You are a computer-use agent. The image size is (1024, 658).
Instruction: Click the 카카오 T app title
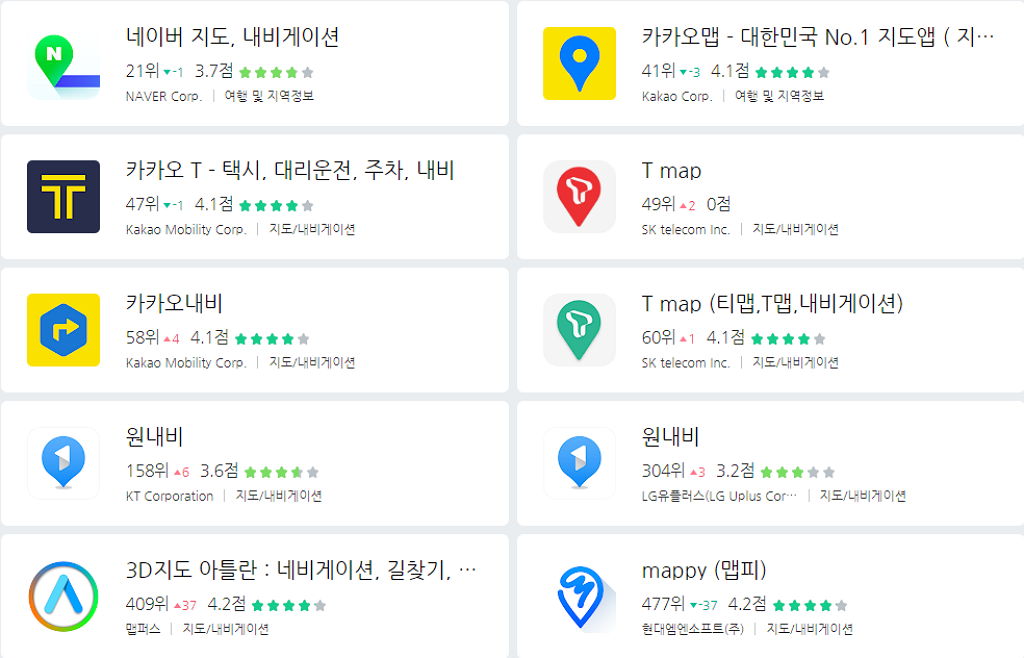[x=290, y=171]
